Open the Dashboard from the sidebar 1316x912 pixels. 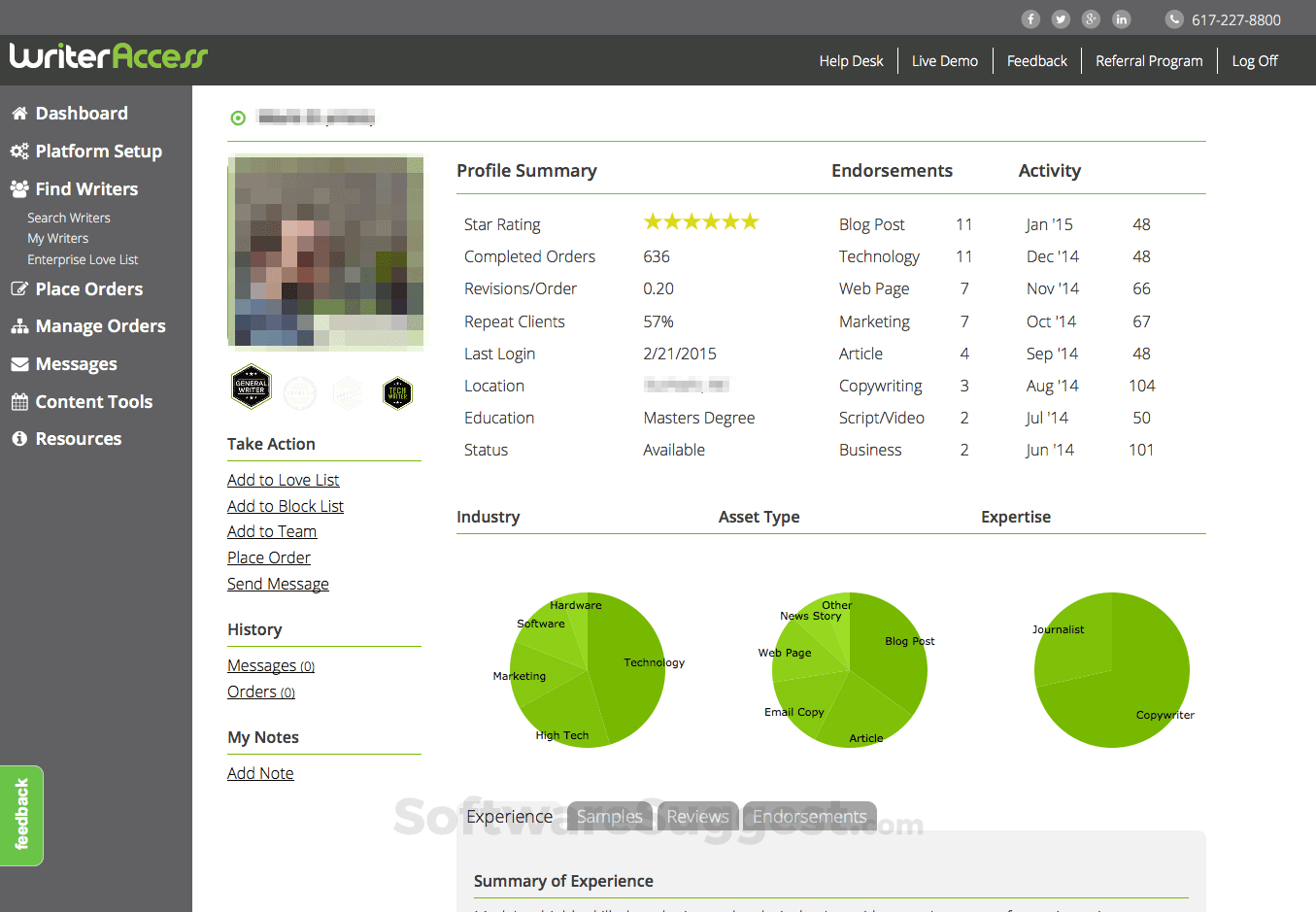pos(82,113)
